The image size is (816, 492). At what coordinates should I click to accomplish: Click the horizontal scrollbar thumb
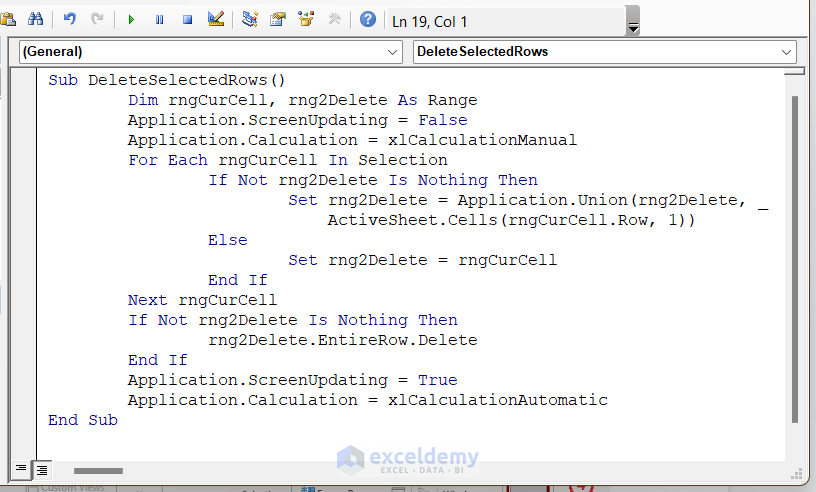tap(98, 471)
